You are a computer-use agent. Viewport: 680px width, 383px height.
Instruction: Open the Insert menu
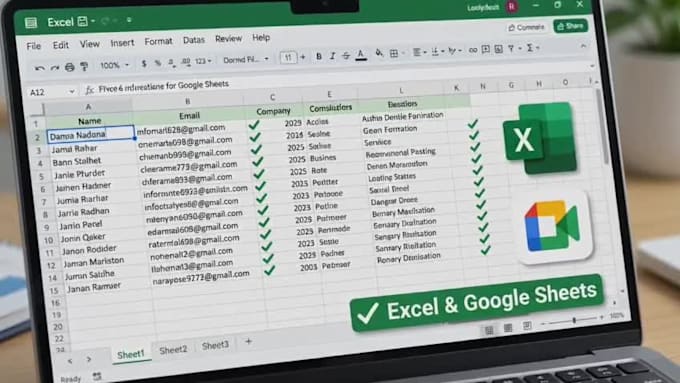click(122, 43)
